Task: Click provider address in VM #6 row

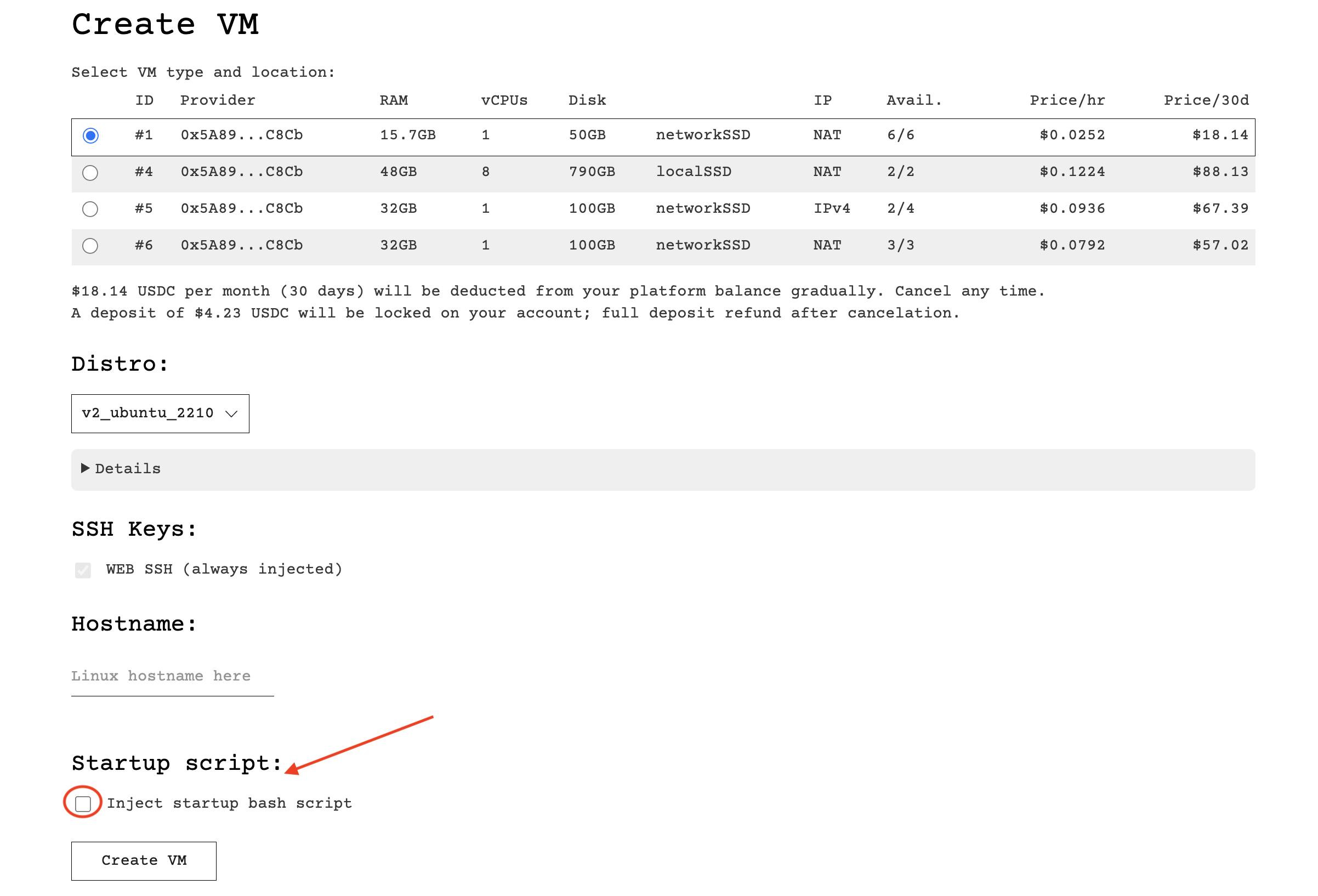Action: tap(242, 246)
